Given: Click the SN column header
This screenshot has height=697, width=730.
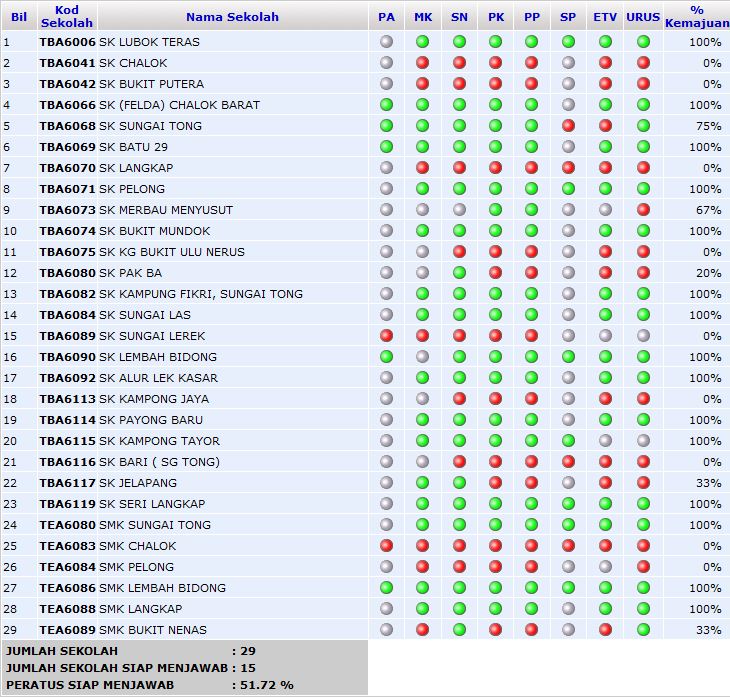Looking at the screenshot, I should coord(459,17).
